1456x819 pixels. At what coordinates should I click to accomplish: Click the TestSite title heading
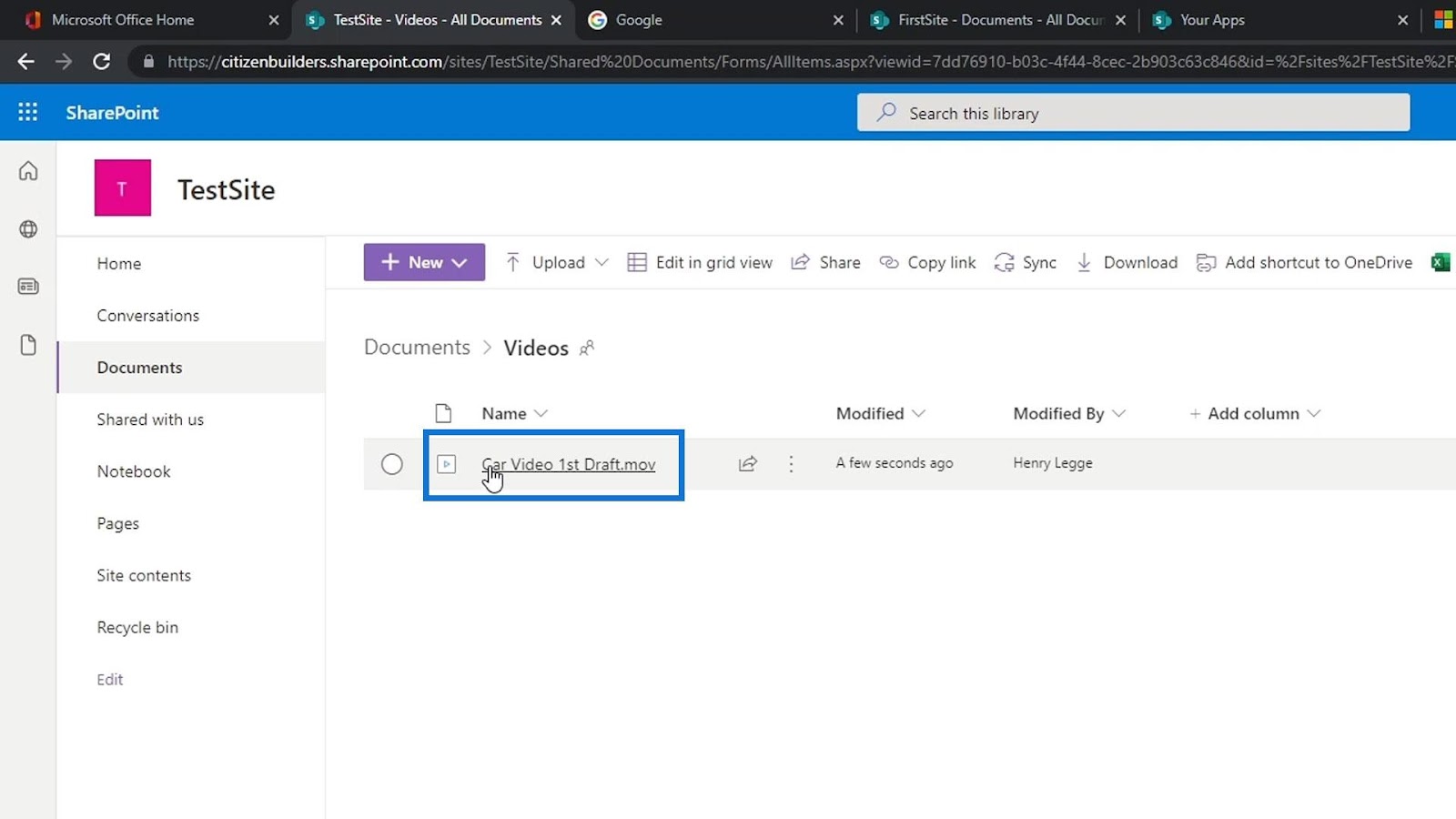point(226,189)
